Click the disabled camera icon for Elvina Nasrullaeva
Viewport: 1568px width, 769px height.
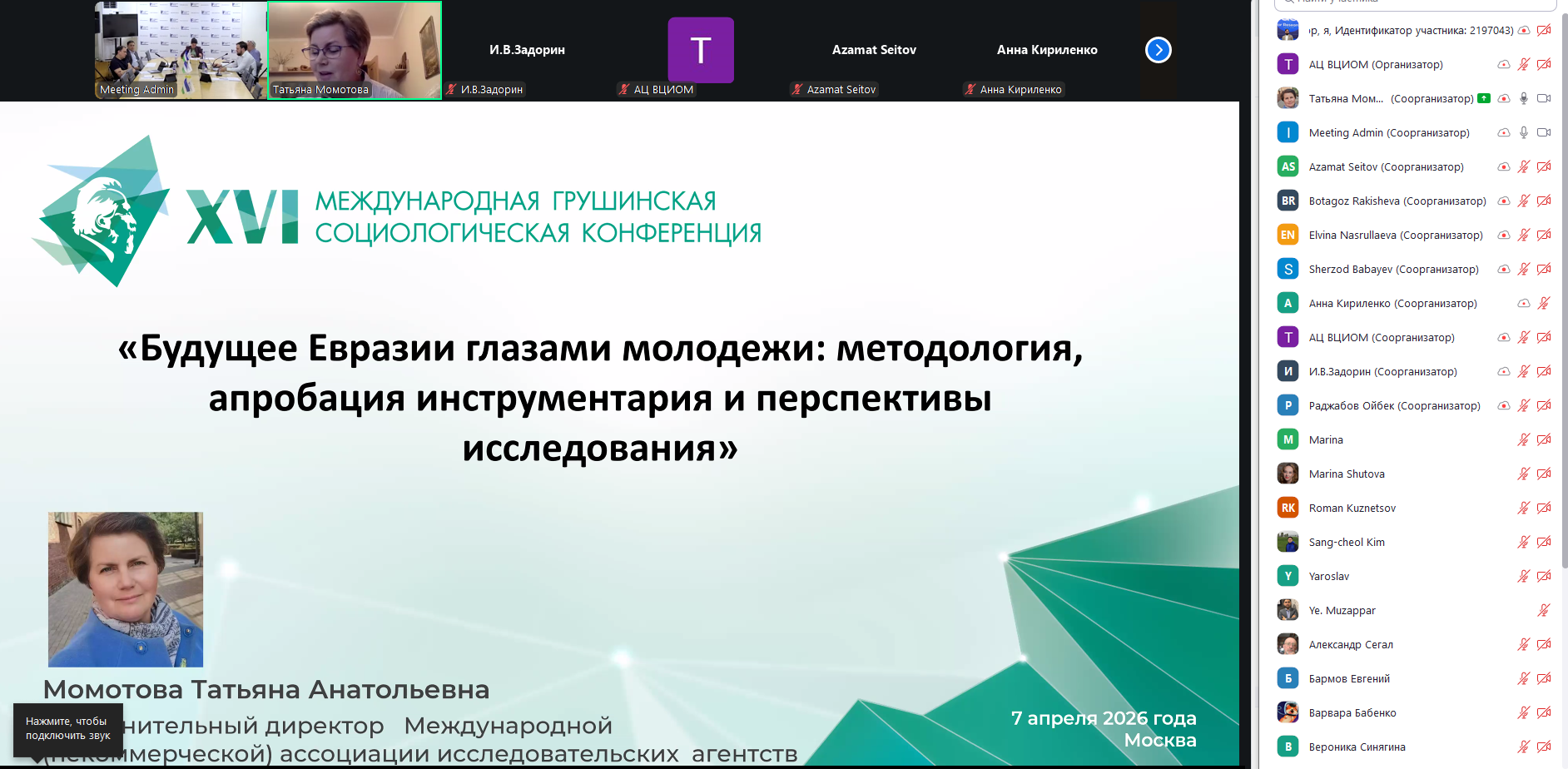click(x=1543, y=235)
